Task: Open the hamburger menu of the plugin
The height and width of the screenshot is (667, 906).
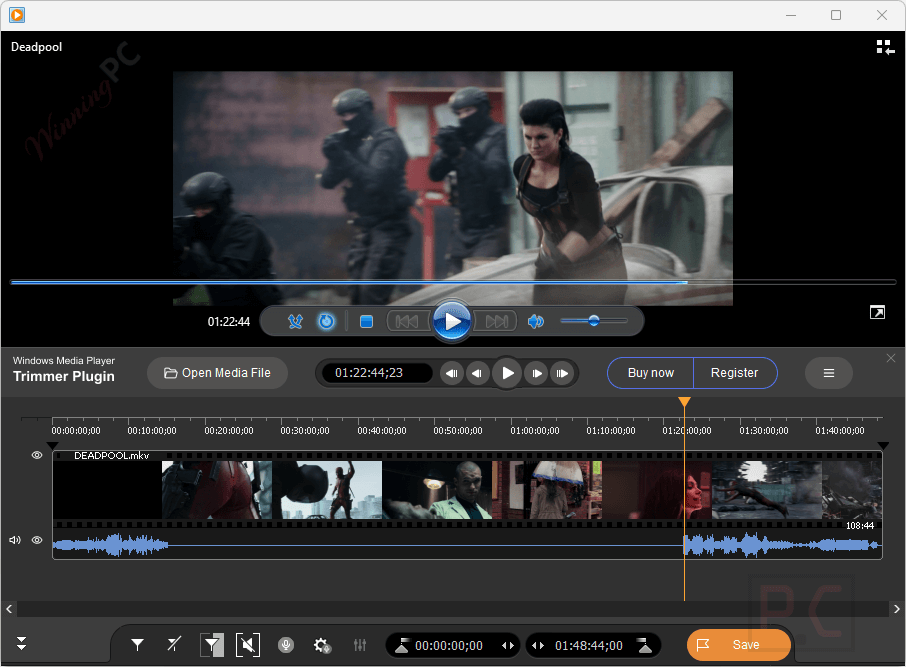Action: (829, 373)
